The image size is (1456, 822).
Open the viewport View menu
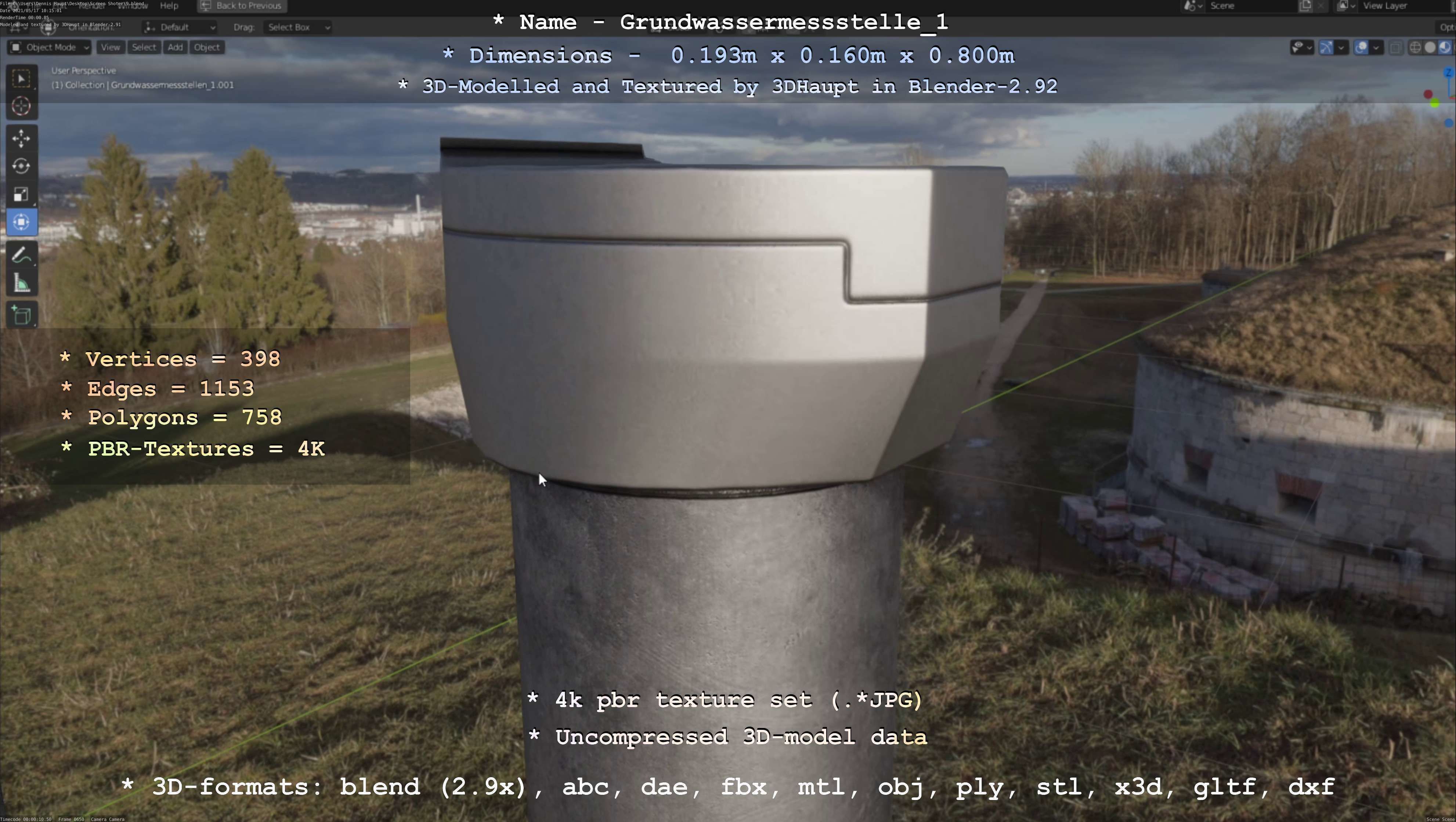(110, 47)
